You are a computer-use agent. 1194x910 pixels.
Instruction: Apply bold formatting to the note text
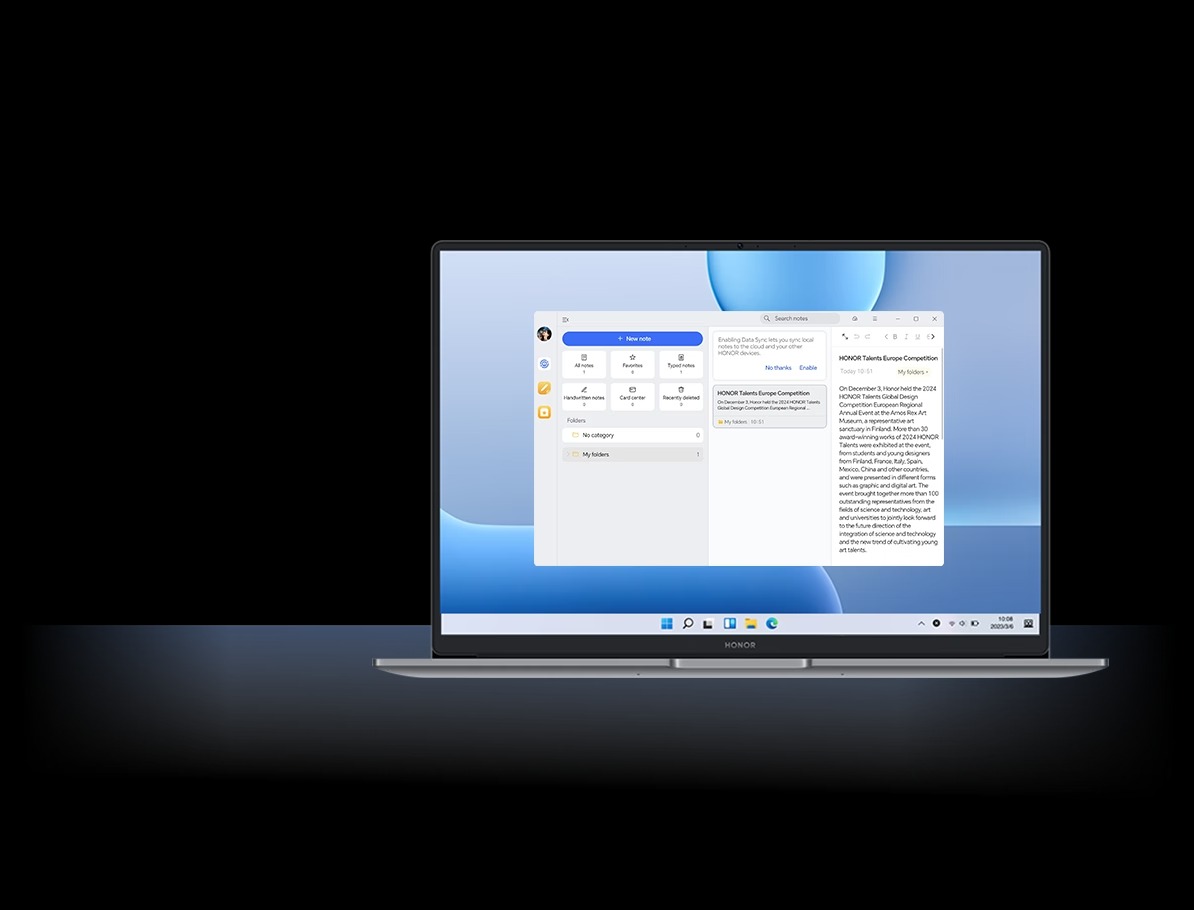point(895,337)
